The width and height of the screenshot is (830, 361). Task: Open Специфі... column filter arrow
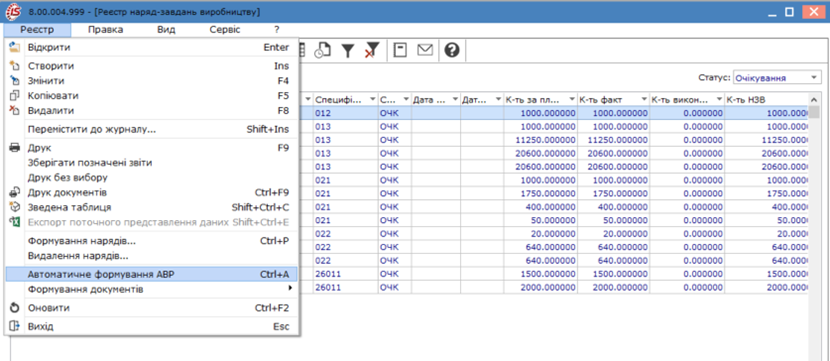pyautogui.click(x=373, y=100)
